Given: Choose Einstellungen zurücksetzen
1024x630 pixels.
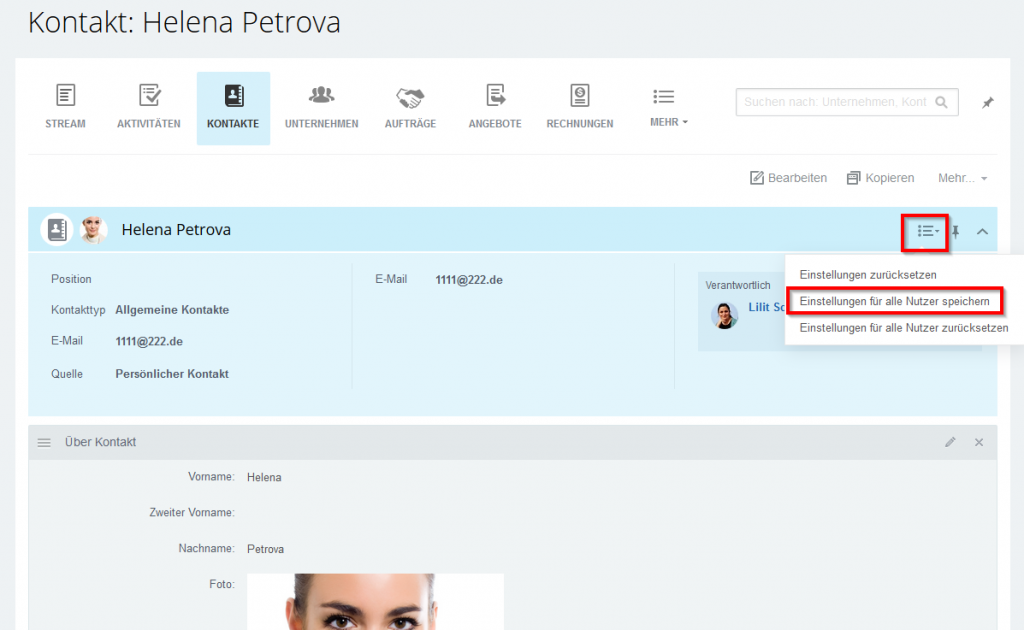Looking at the screenshot, I should (868, 275).
